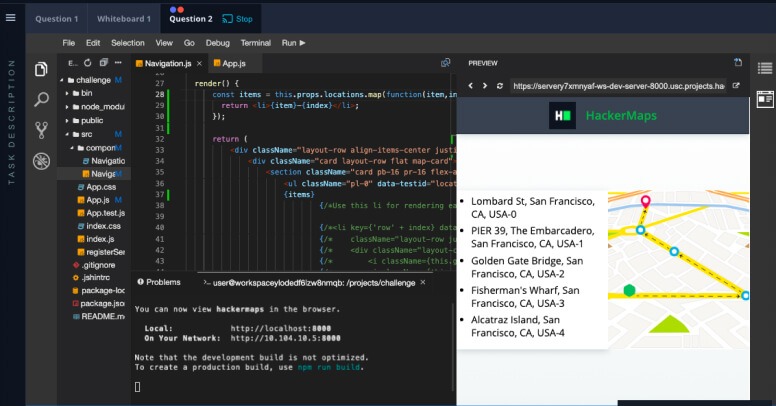The height and width of the screenshot is (406, 776).
Task: Open the Task Description side panel
Action: [x=11, y=122]
